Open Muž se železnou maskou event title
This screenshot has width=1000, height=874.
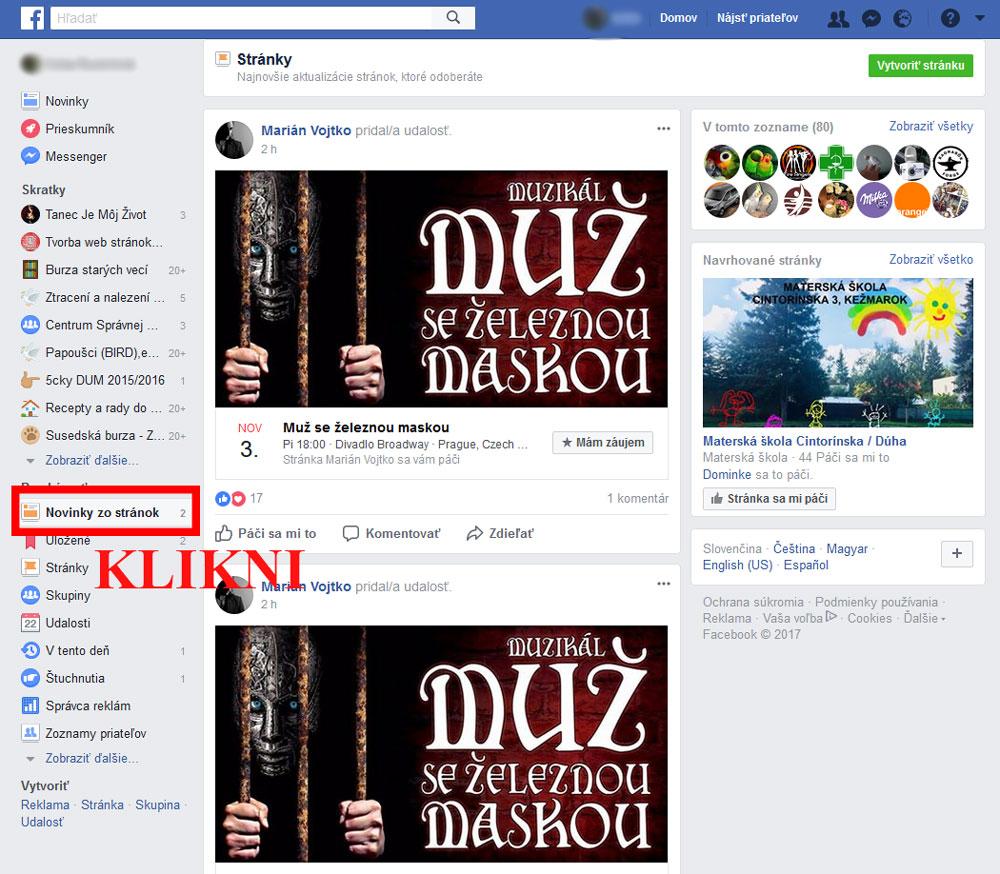(x=366, y=427)
